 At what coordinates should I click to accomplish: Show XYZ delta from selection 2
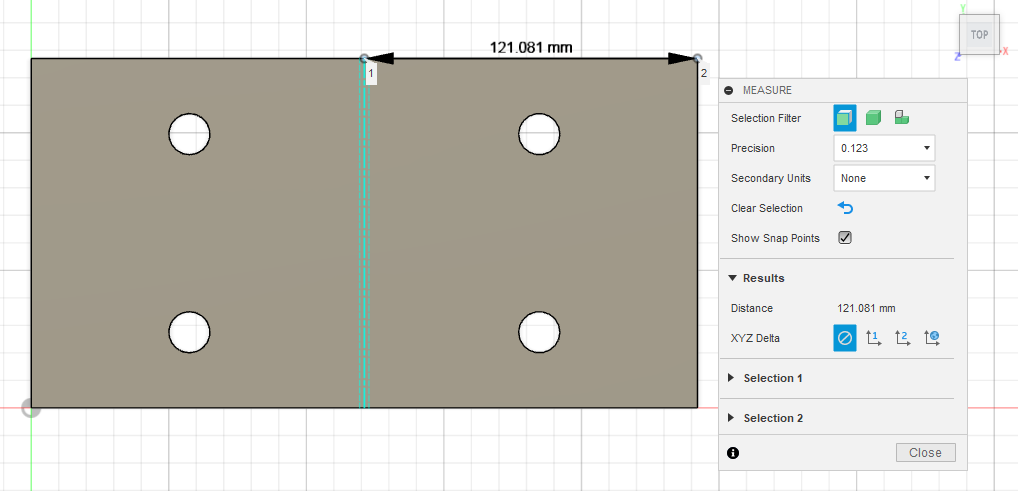click(902, 338)
